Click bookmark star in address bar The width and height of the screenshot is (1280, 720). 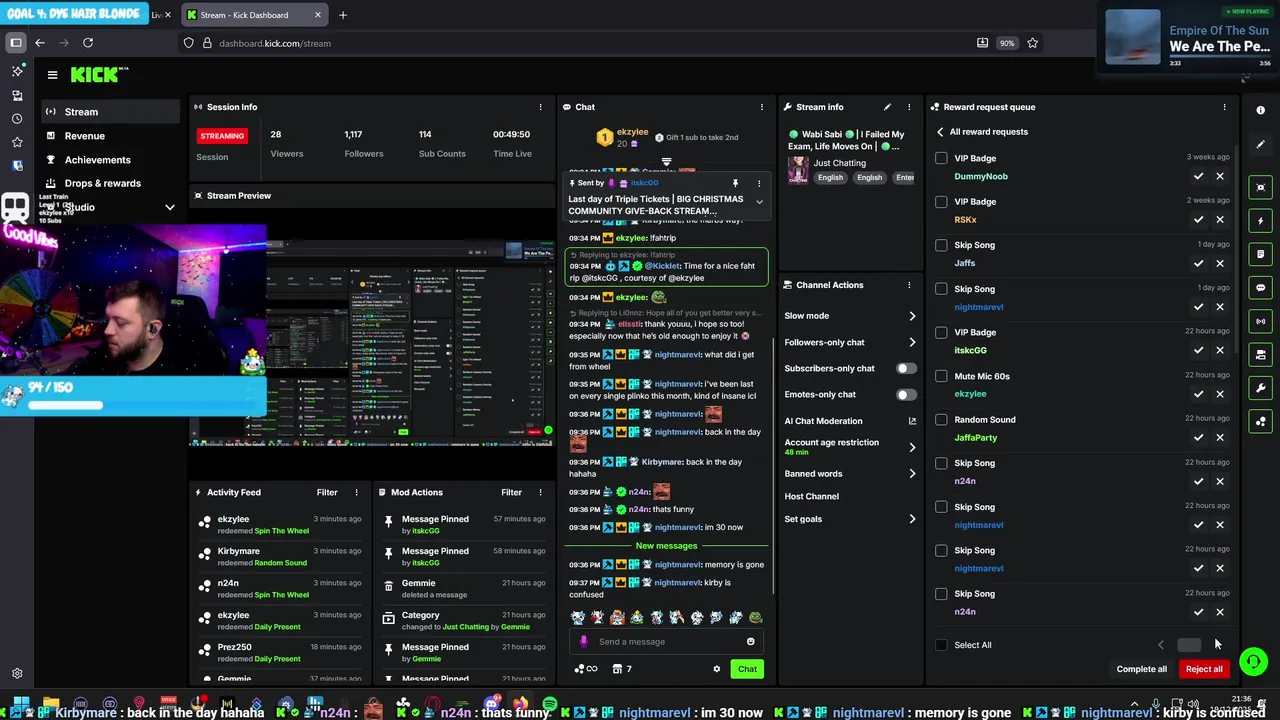point(1032,43)
